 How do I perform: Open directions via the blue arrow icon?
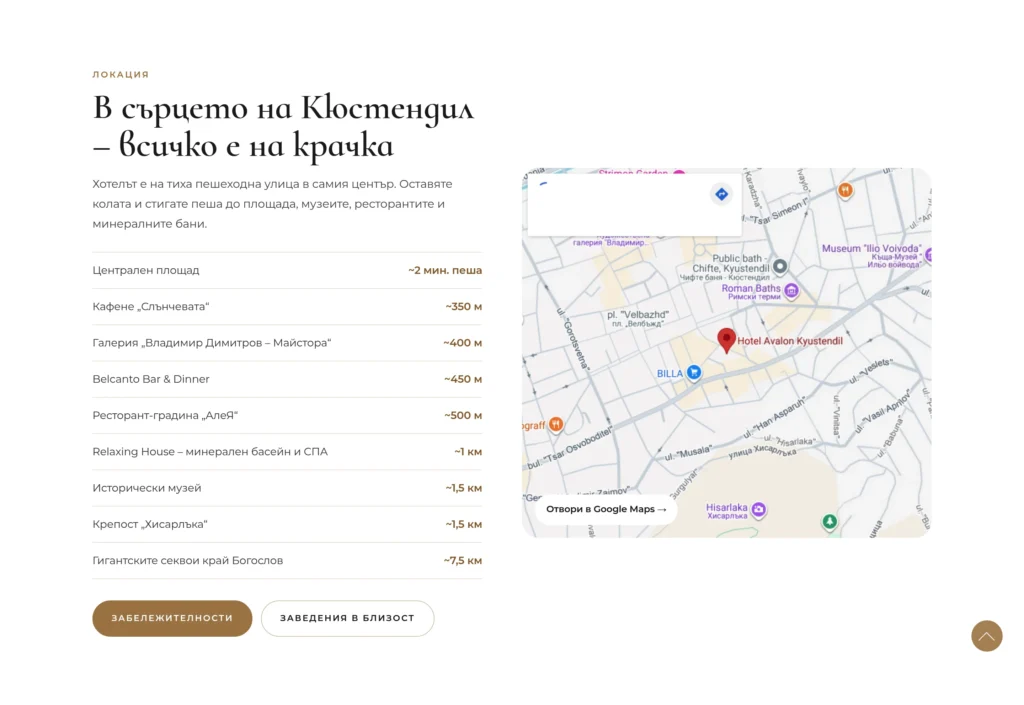(721, 194)
